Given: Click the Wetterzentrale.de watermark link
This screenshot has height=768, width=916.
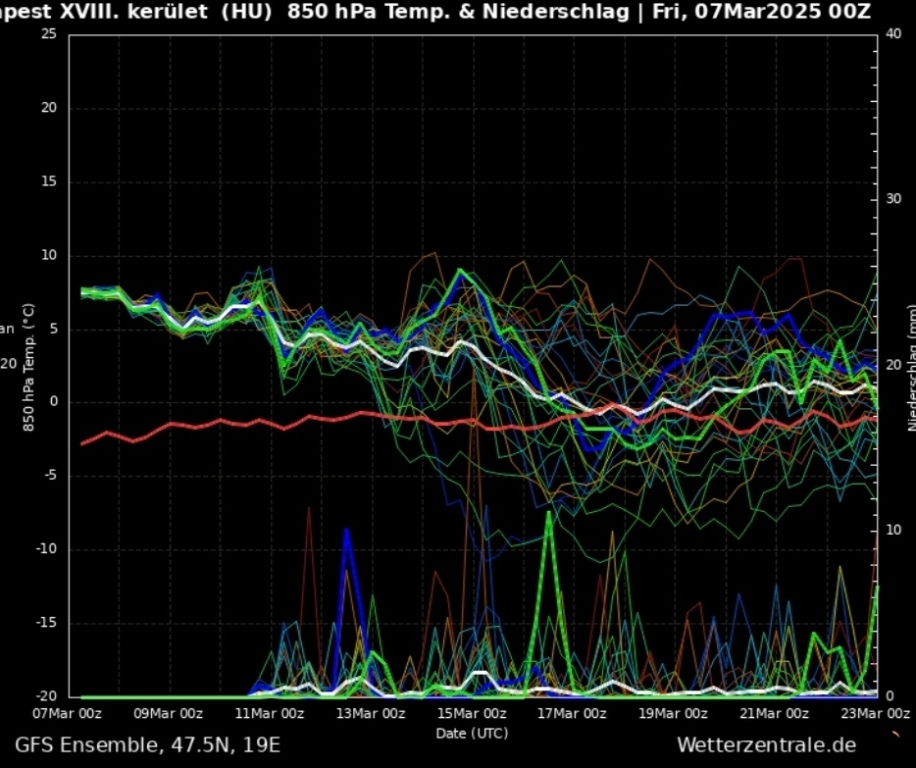Looking at the screenshot, I should [x=766, y=745].
